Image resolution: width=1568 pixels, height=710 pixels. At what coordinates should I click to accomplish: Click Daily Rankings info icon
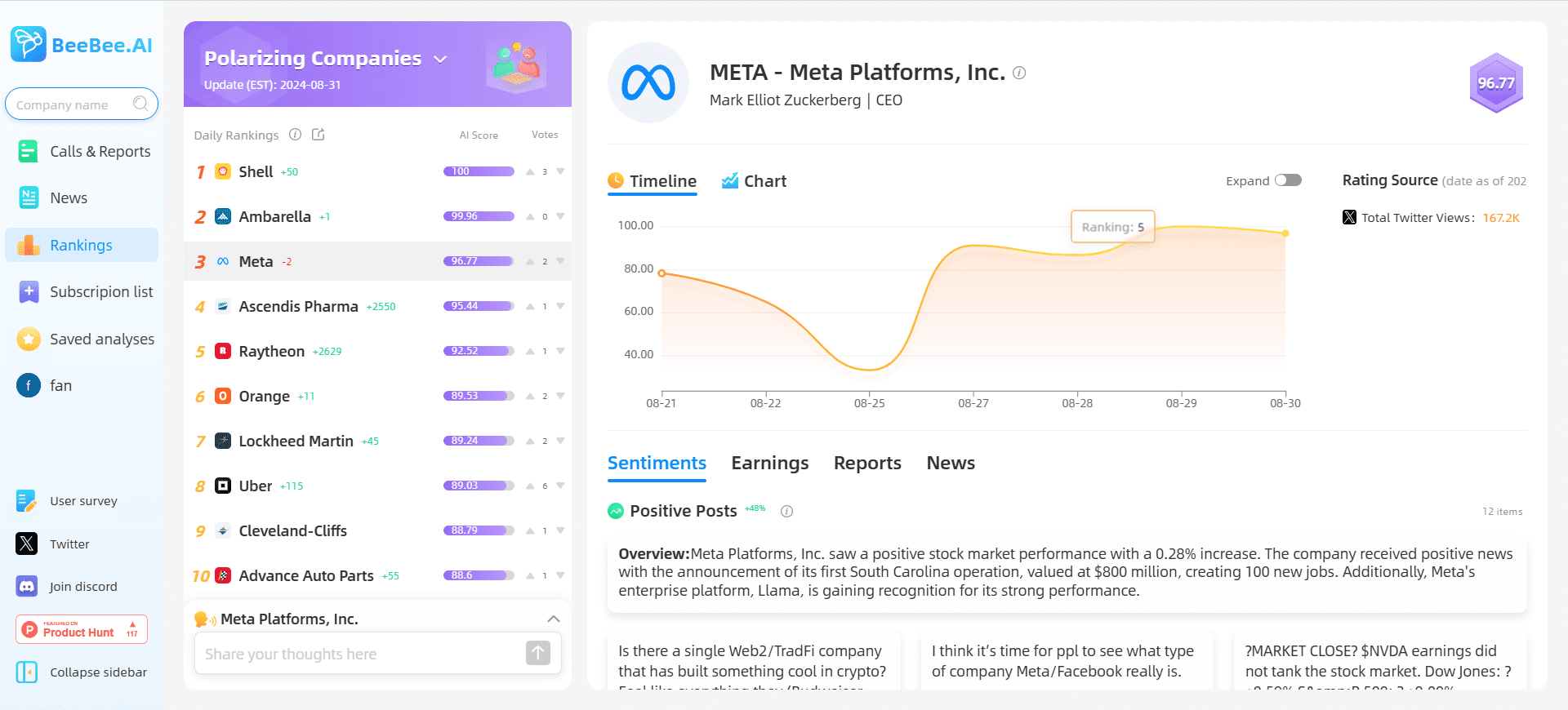coord(296,135)
